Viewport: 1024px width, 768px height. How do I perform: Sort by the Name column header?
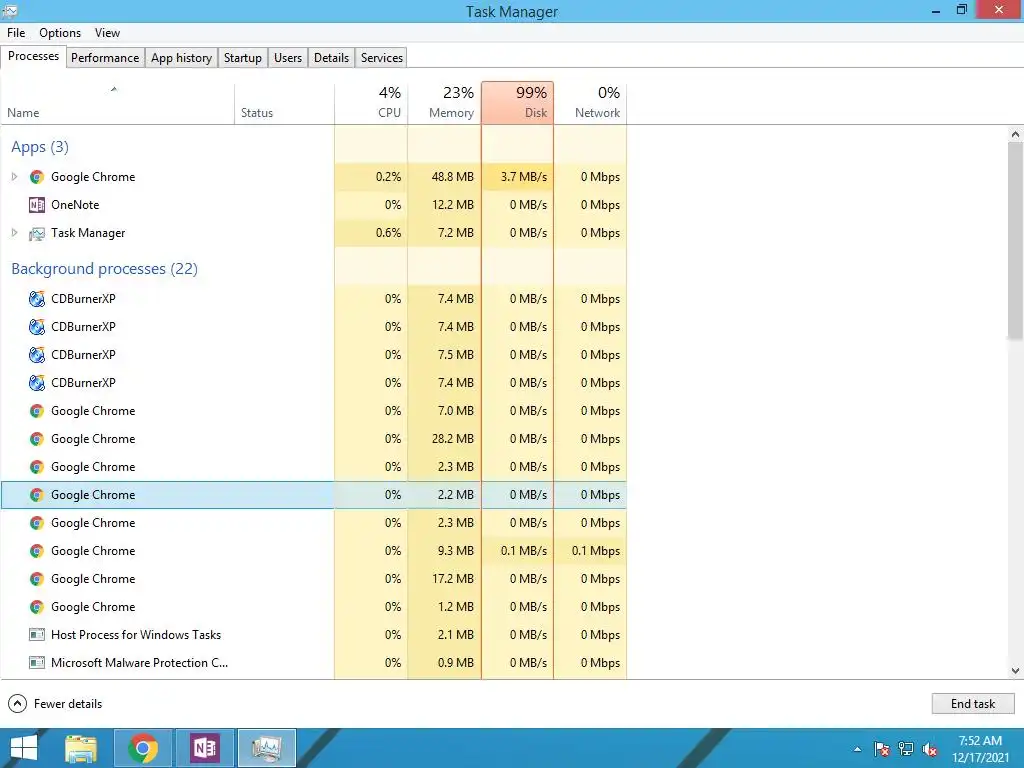[118, 103]
